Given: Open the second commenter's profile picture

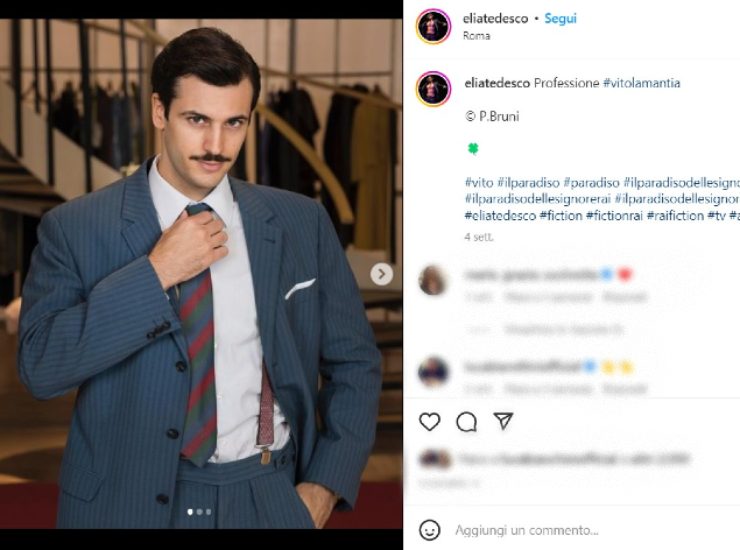Looking at the screenshot, I should click(433, 372).
